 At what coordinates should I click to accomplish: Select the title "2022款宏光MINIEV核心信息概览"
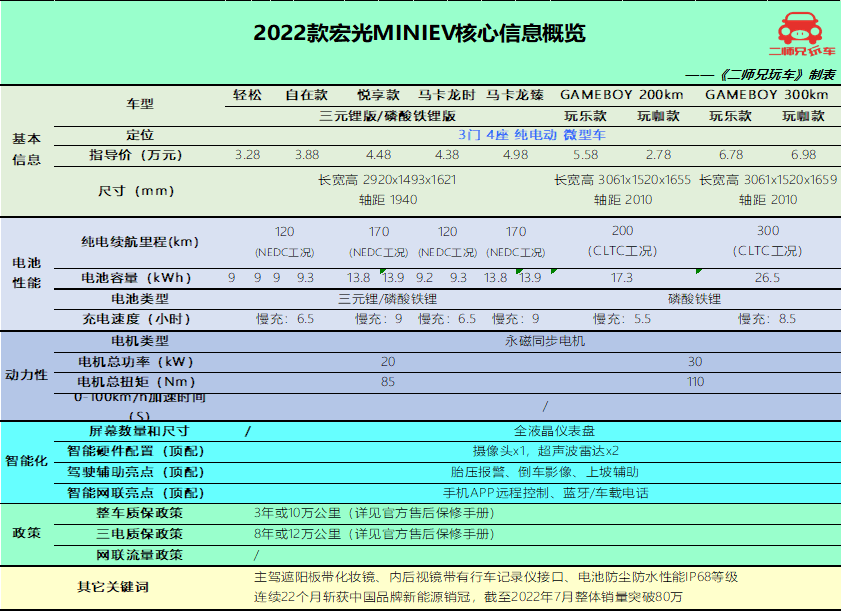[x=419, y=33]
